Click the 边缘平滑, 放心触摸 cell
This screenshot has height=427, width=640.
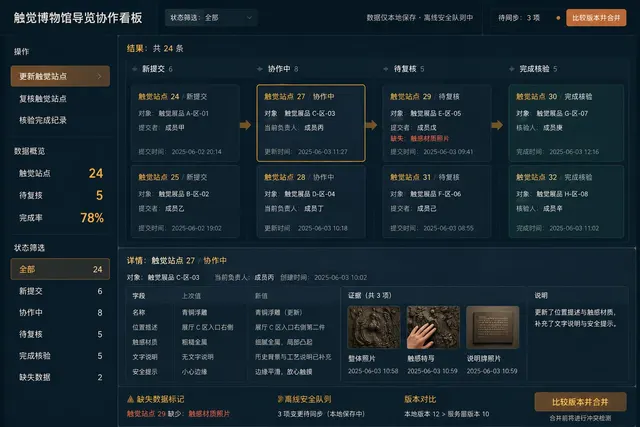coord(284,372)
